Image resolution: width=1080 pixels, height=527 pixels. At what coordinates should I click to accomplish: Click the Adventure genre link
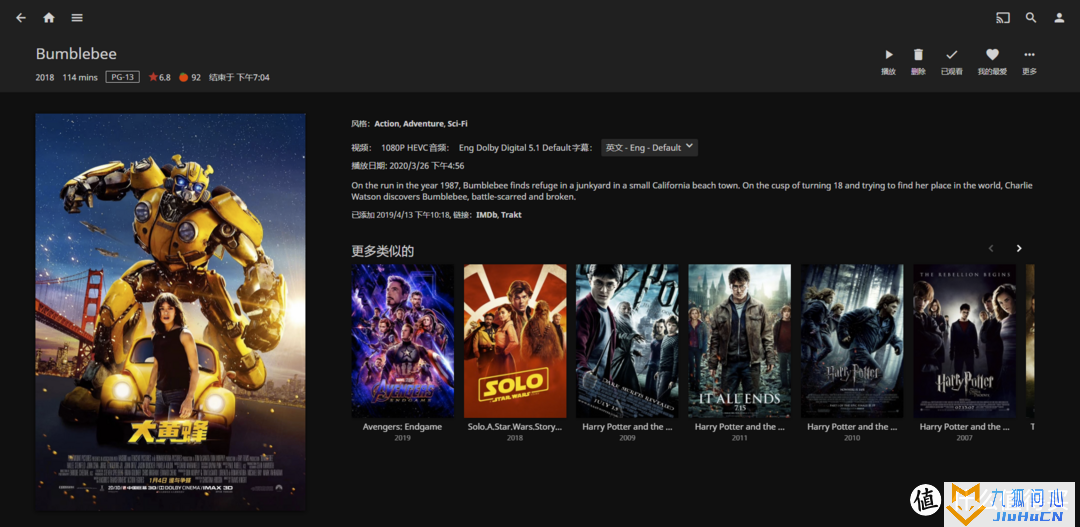[423, 124]
